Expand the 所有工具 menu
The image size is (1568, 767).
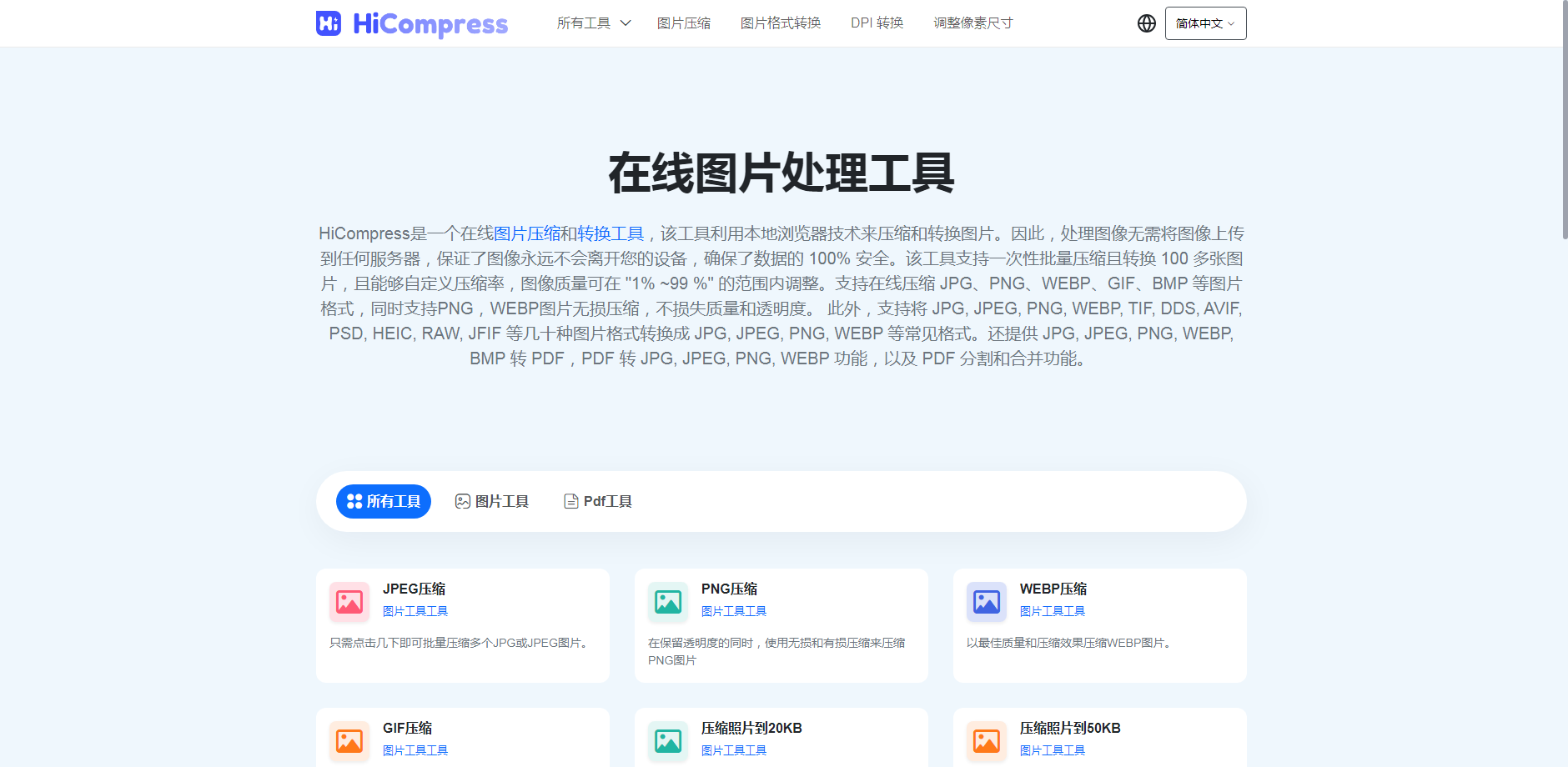pos(594,23)
